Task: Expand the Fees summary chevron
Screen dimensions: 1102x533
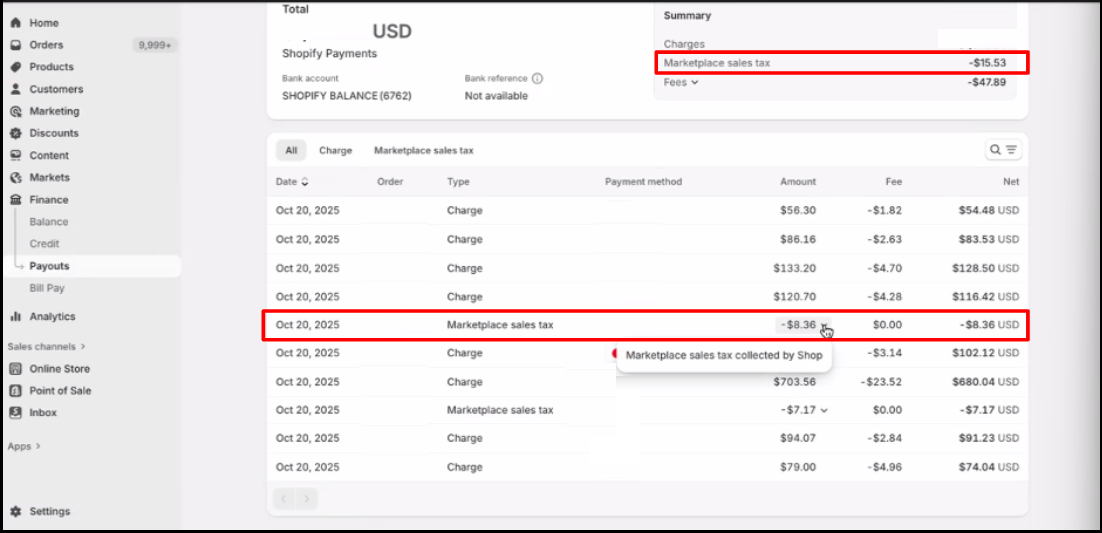Action: [694, 83]
